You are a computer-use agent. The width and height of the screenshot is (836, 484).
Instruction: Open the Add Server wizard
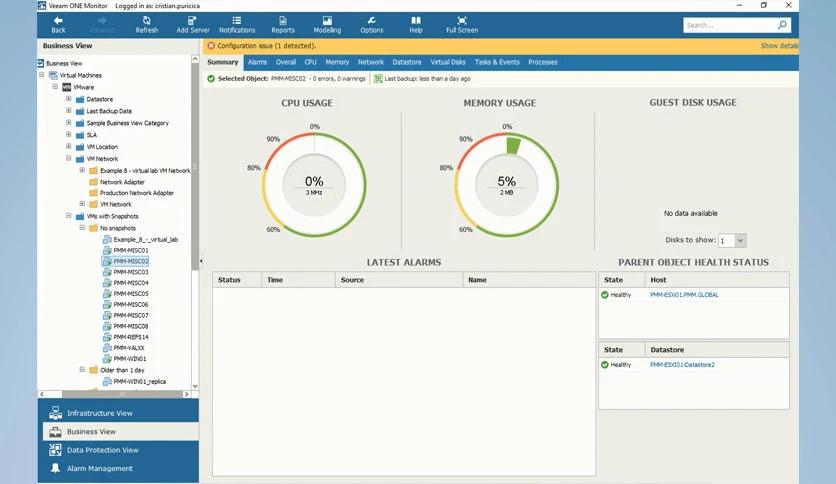pos(192,25)
